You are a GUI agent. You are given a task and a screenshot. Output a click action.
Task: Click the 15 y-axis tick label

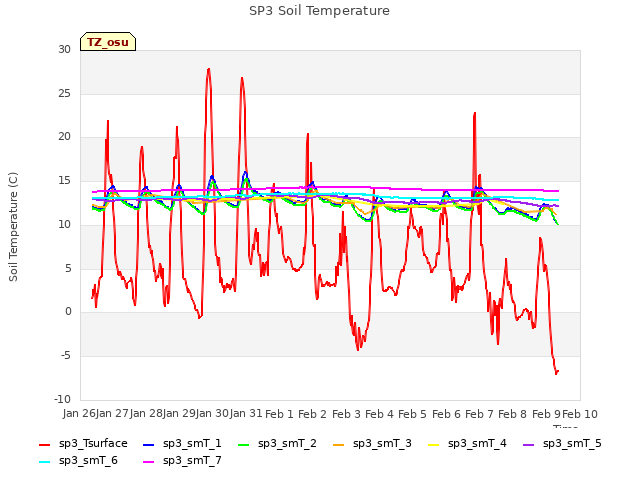tap(64, 180)
